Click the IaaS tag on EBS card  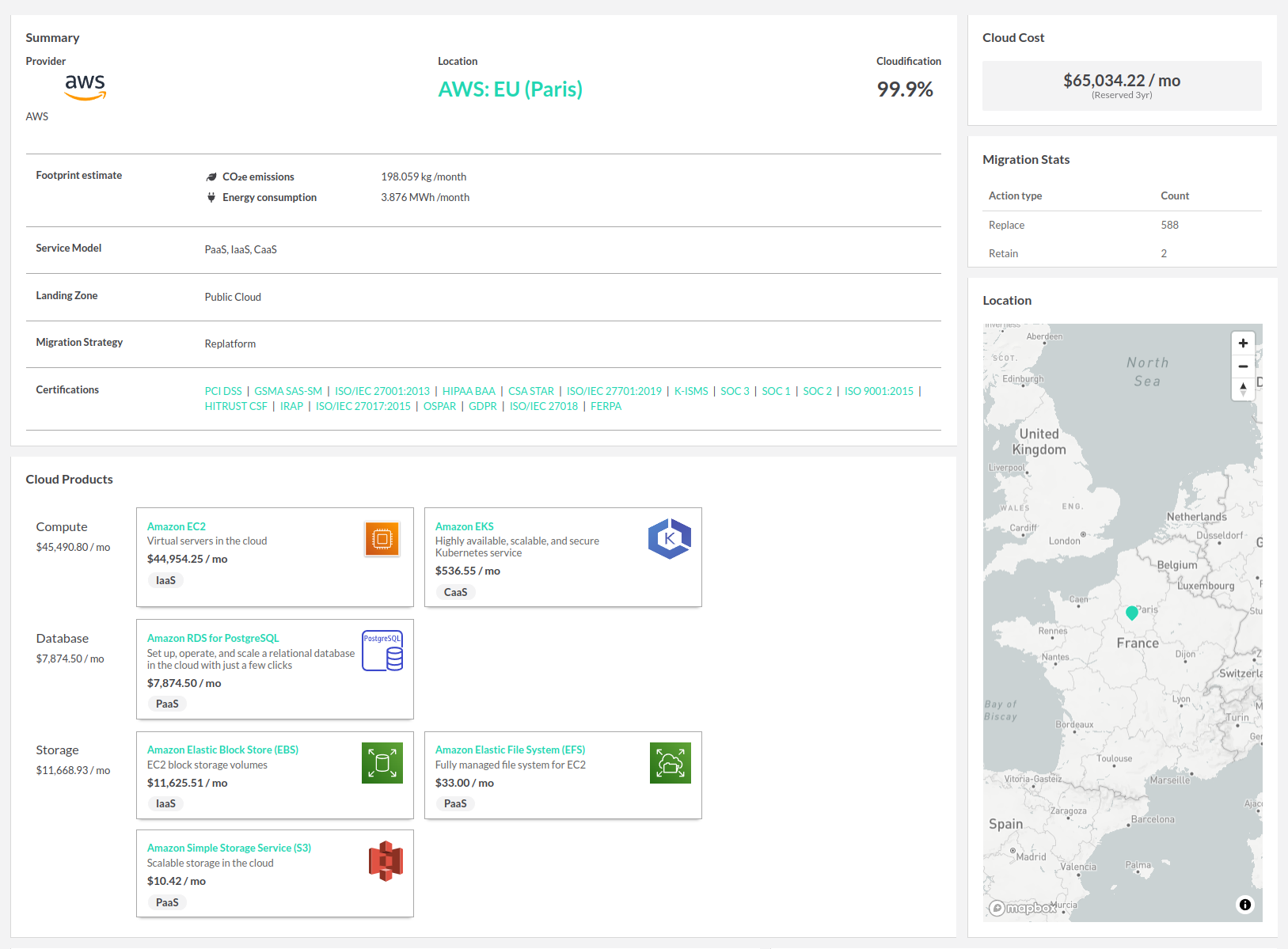click(165, 803)
